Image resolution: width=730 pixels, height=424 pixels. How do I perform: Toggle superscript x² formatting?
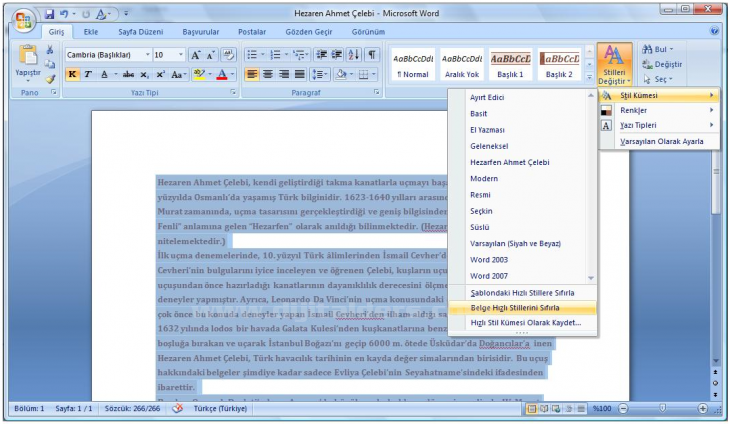(160, 74)
